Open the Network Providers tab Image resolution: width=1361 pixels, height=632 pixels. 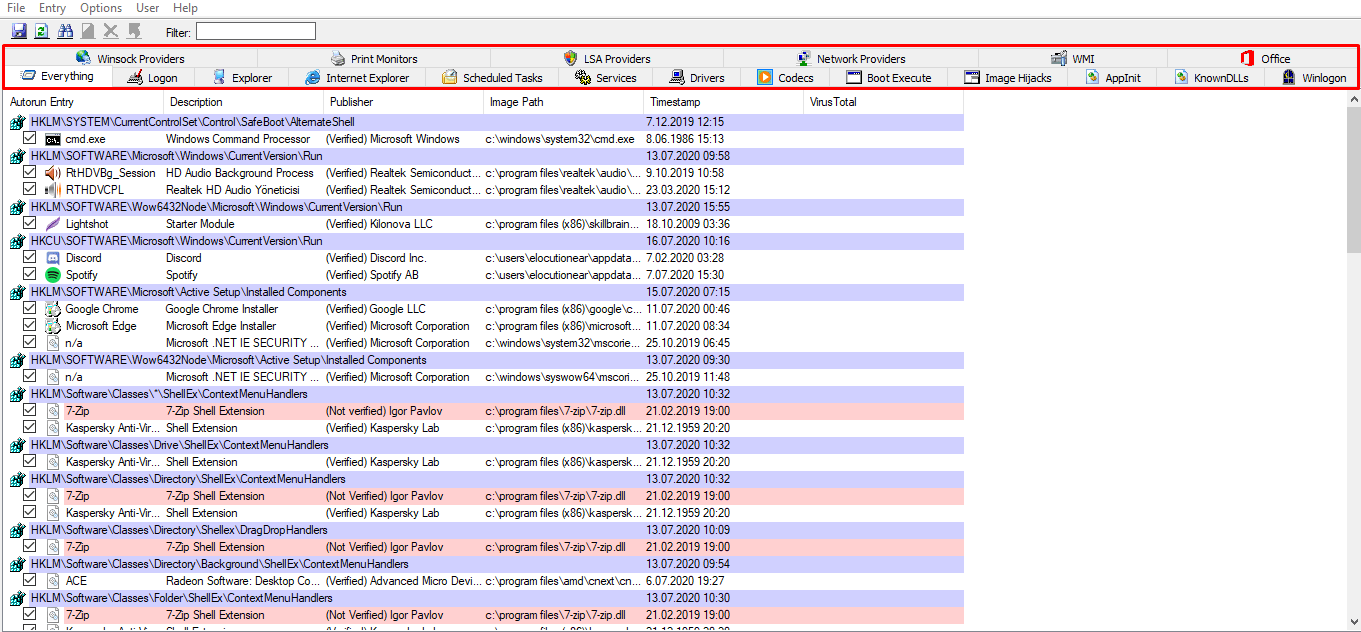(851, 59)
